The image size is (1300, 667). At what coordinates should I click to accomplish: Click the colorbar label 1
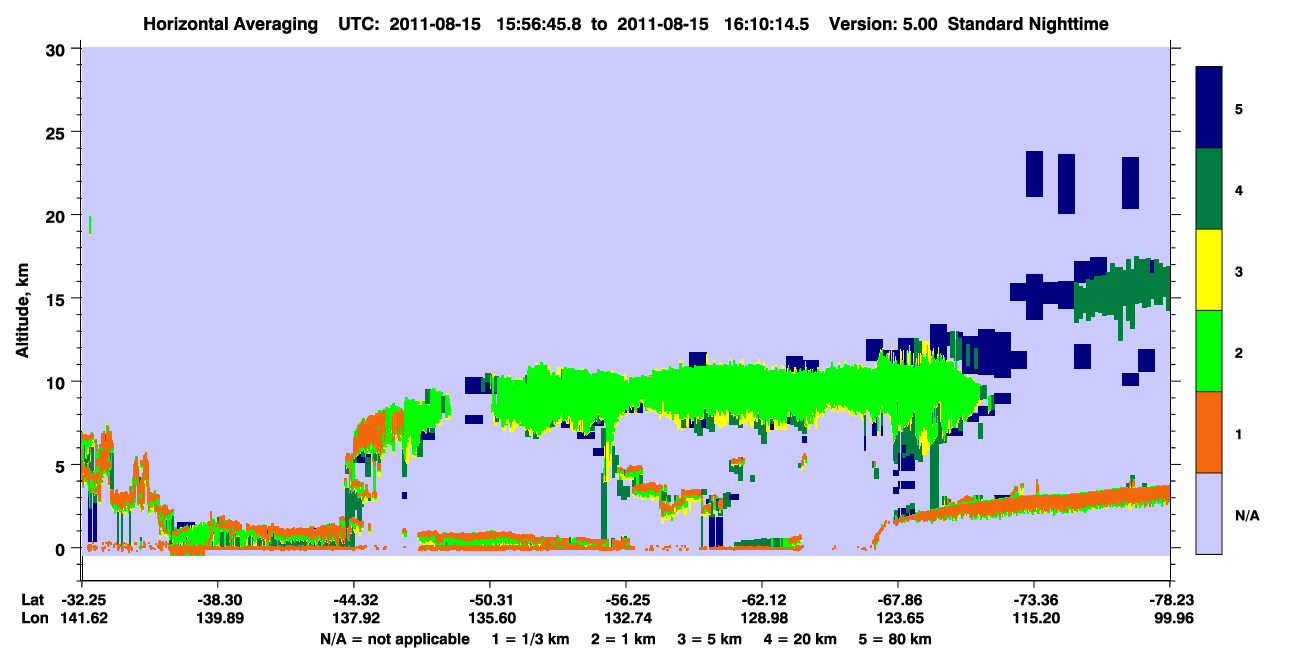point(1238,433)
